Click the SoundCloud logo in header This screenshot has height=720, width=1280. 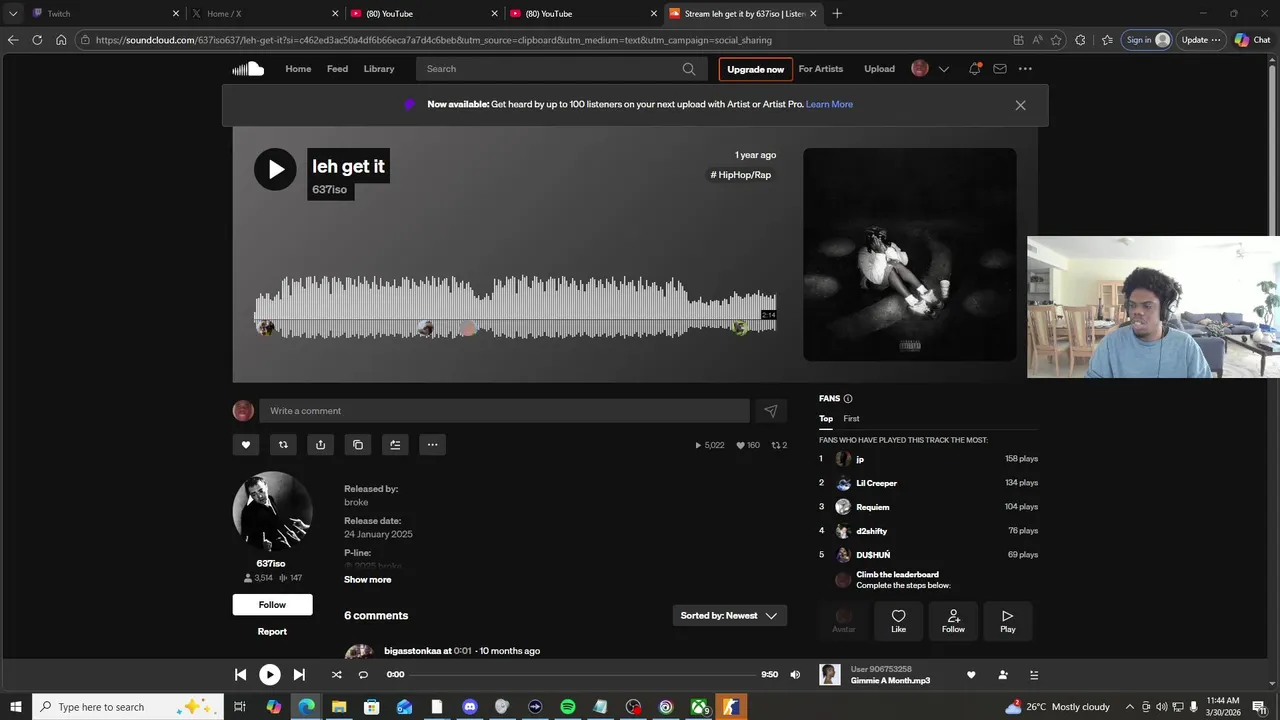[248, 69]
